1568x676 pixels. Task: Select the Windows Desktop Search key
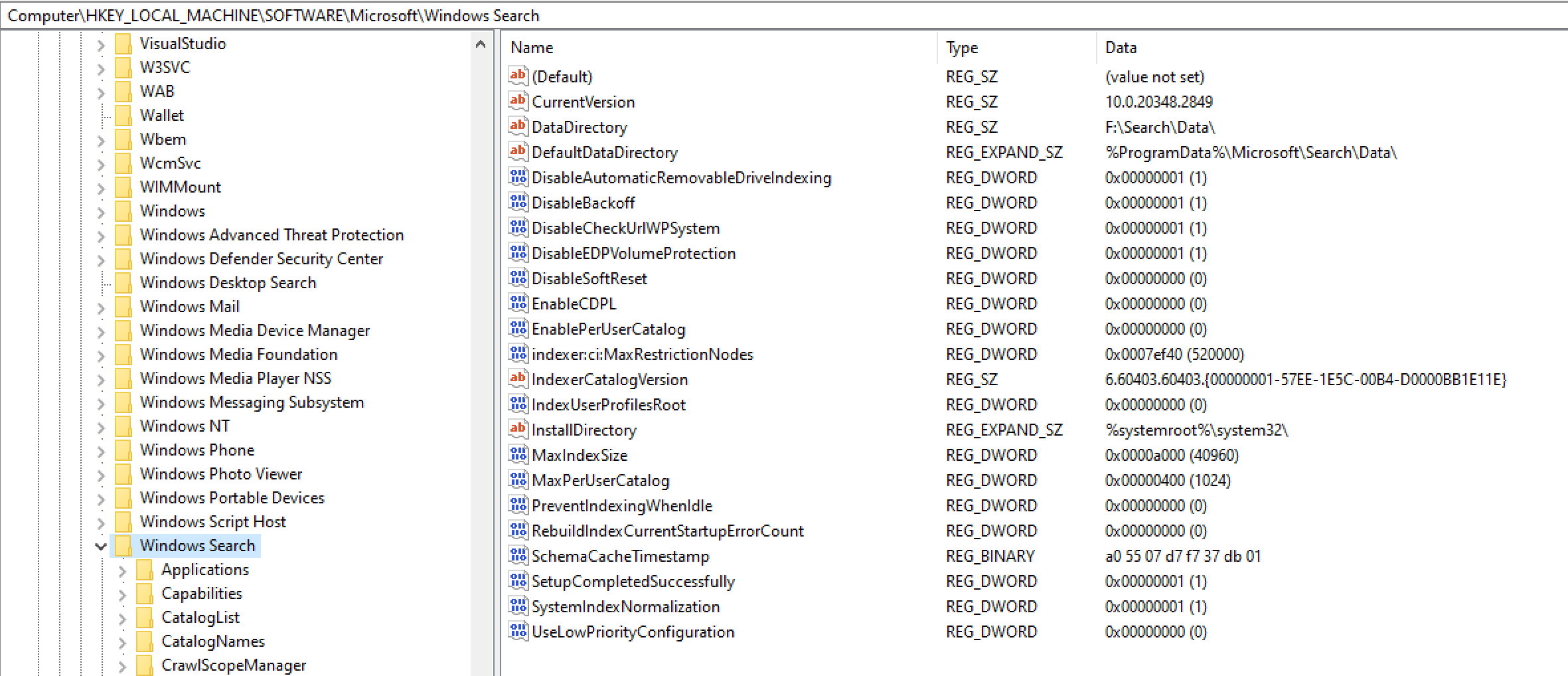(228, 282)
